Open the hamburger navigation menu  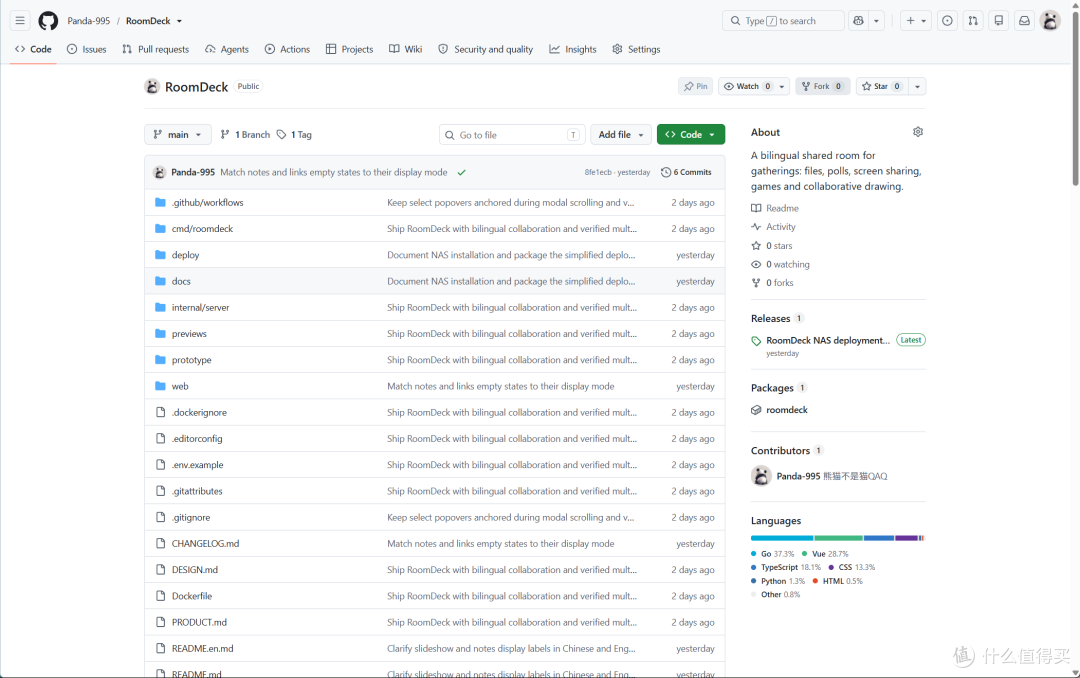pos(20,21)
